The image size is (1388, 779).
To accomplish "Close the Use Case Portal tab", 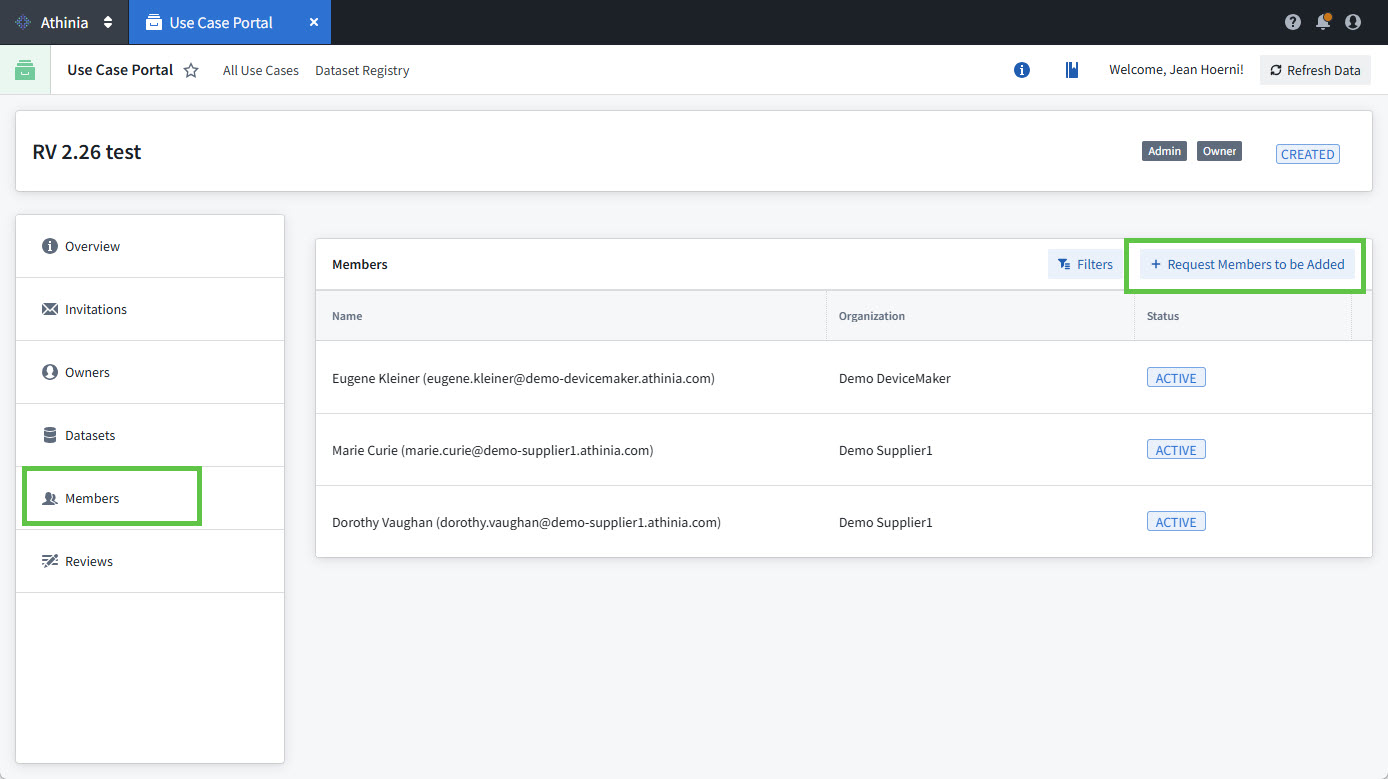I will [x=314, y=22].
